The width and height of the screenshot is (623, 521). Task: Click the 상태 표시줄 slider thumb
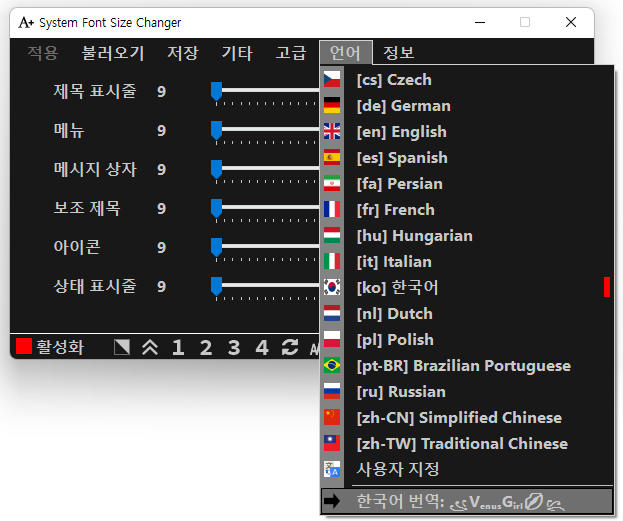(217, 286)
